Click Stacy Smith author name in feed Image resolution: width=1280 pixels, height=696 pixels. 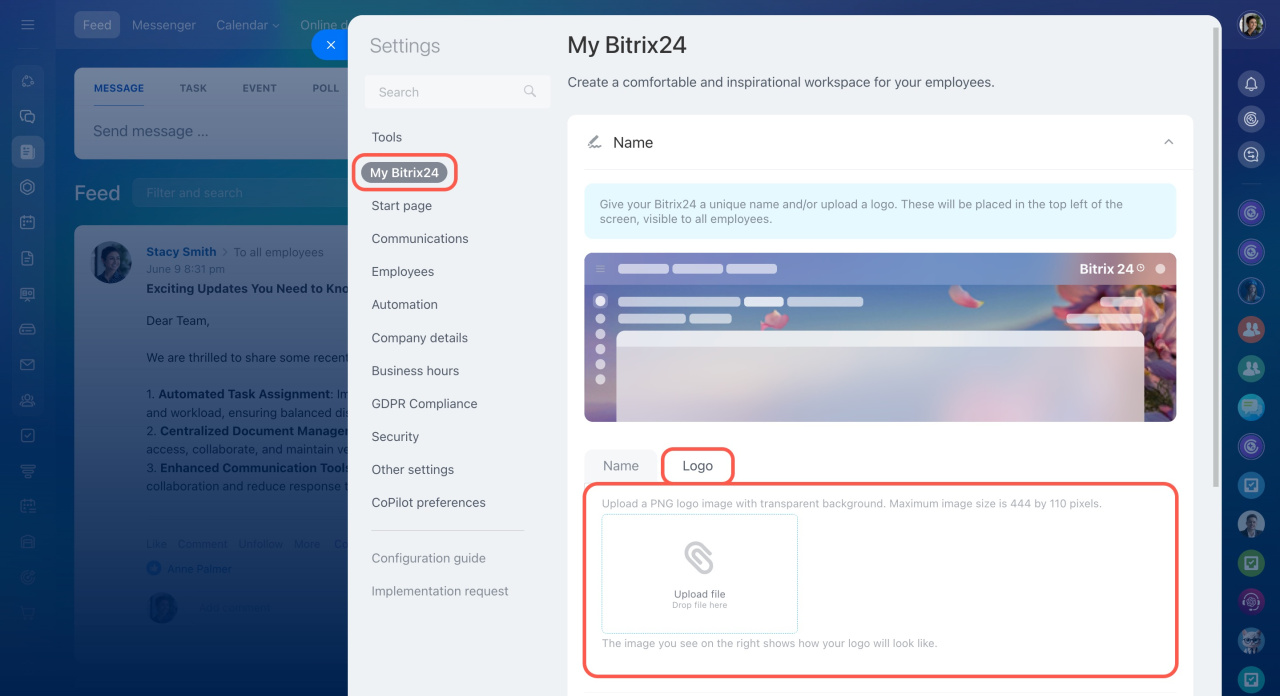click(181, 252)
